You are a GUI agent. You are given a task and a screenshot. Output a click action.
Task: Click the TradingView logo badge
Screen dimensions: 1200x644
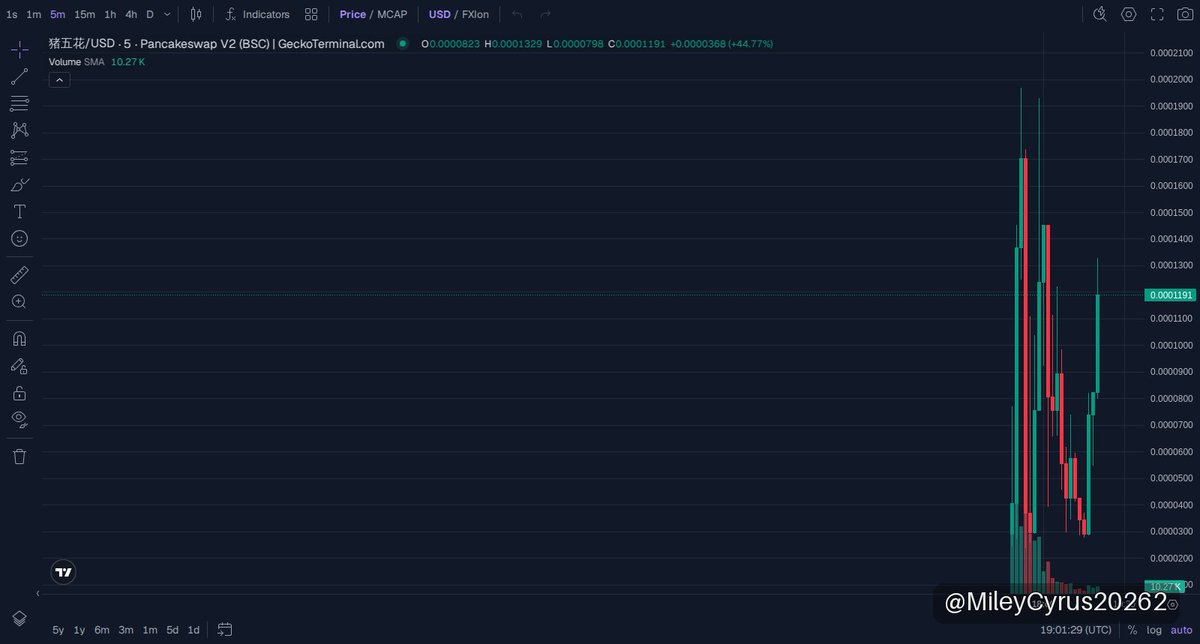coord(63,572)
